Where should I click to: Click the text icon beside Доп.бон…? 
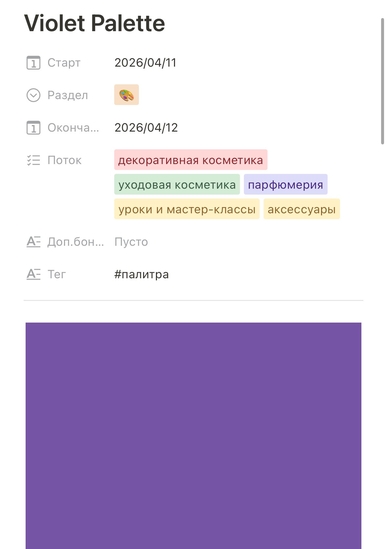33,242
